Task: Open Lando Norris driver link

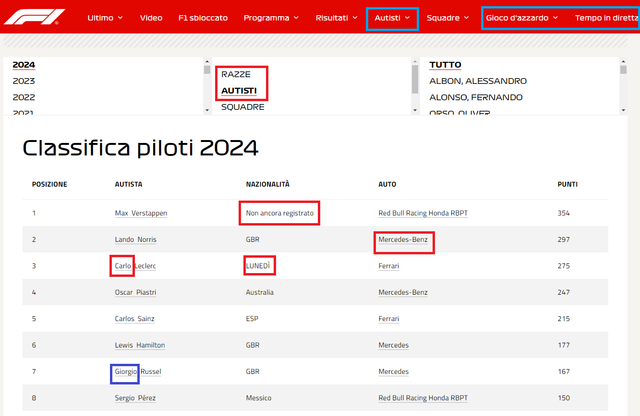Action: pyautogui.click(x=136, y=240)
